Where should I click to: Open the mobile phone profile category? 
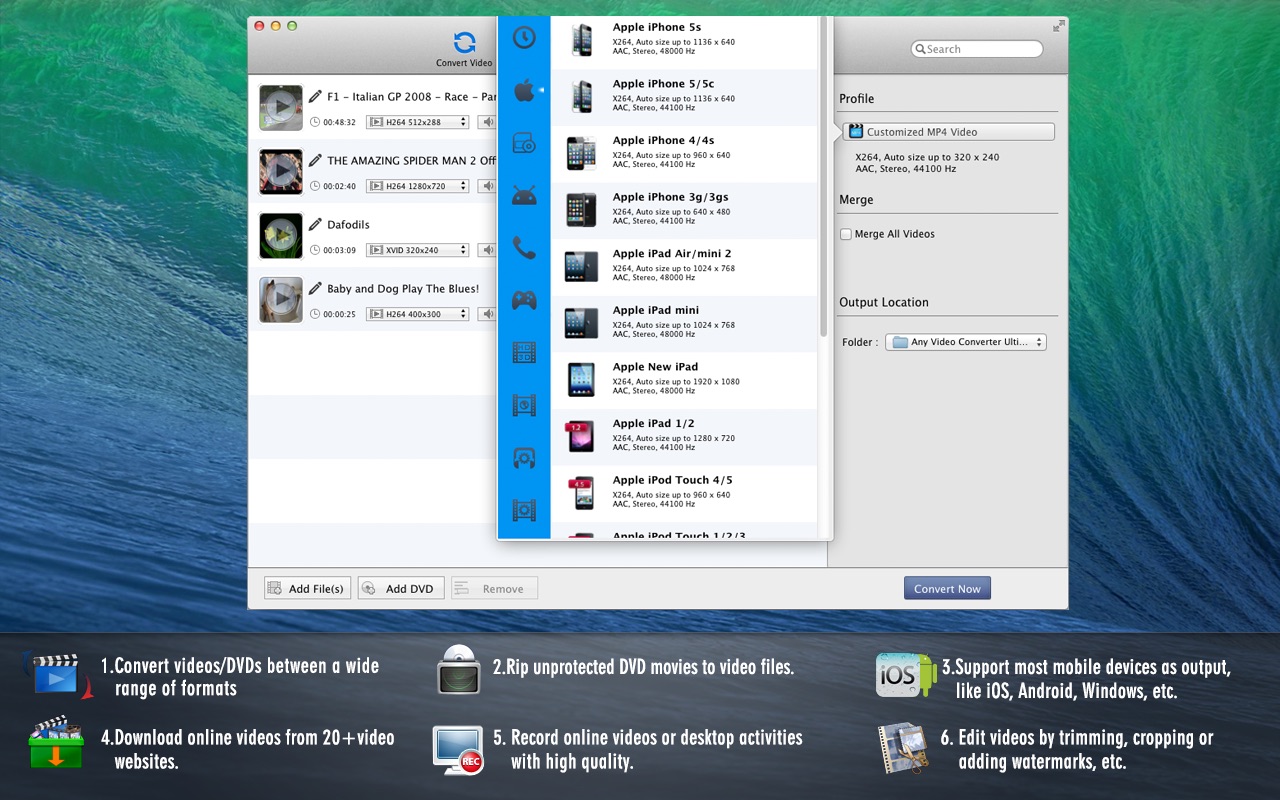click(x=524, y=247)
